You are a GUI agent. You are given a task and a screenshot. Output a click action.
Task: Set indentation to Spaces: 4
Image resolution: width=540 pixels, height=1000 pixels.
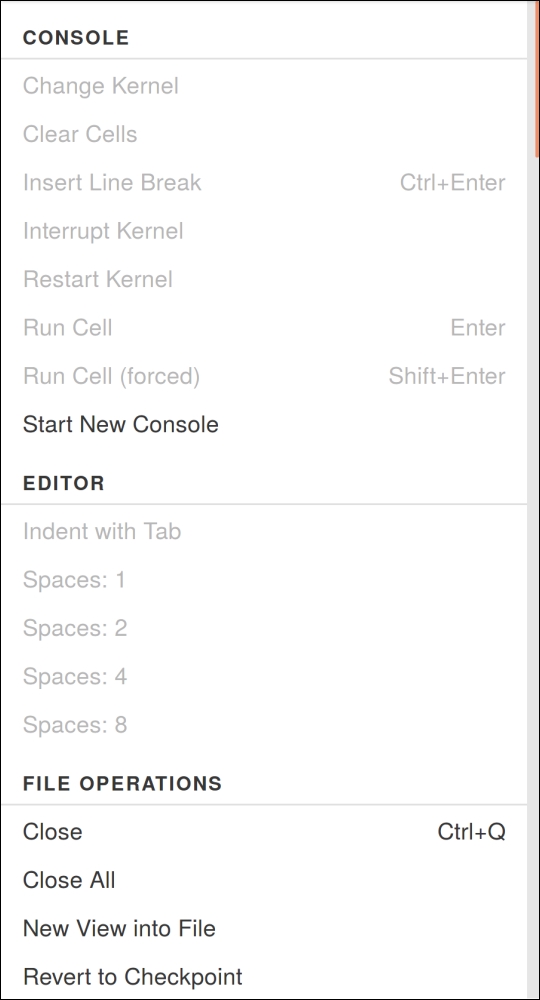click(x=264, y=677)
